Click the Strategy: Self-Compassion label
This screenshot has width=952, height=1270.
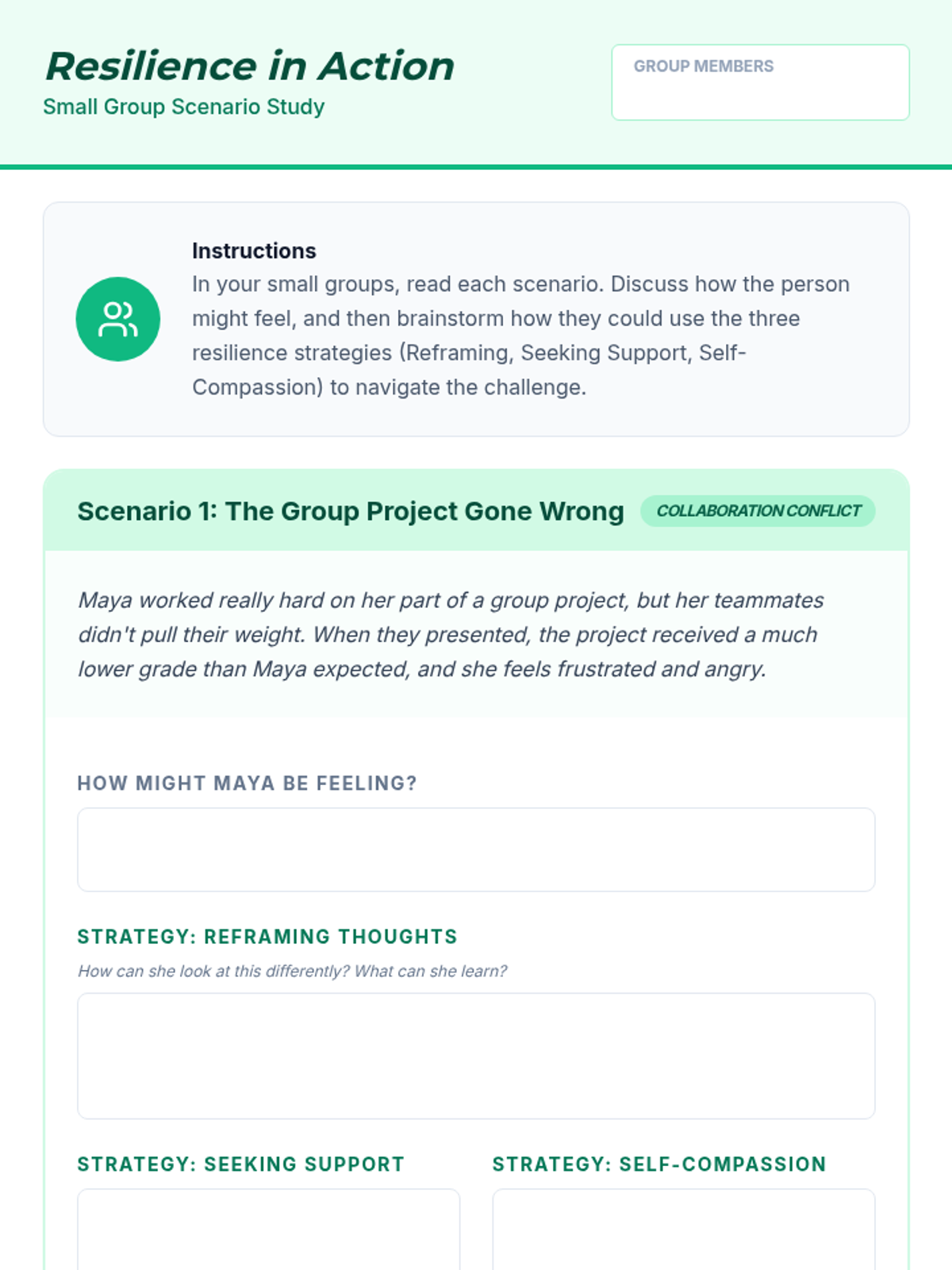658,1164
